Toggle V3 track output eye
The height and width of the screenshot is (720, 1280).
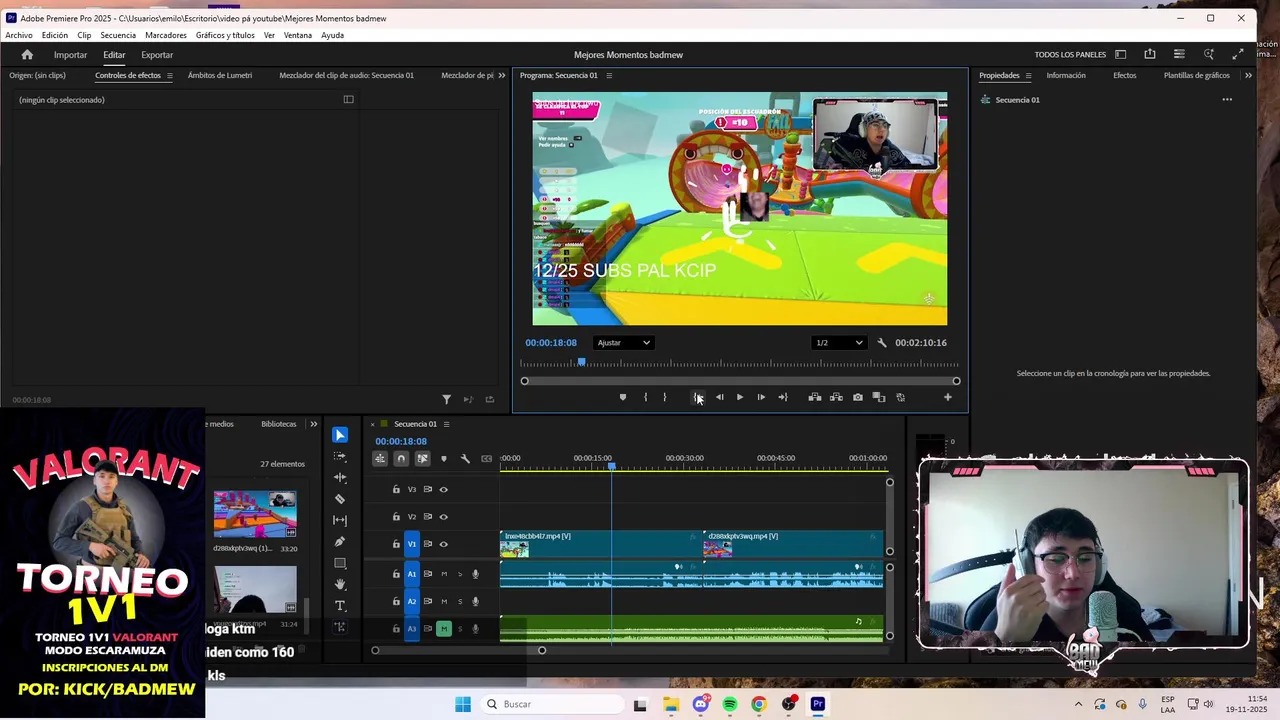pyautogui.click(x=443, y=490)
